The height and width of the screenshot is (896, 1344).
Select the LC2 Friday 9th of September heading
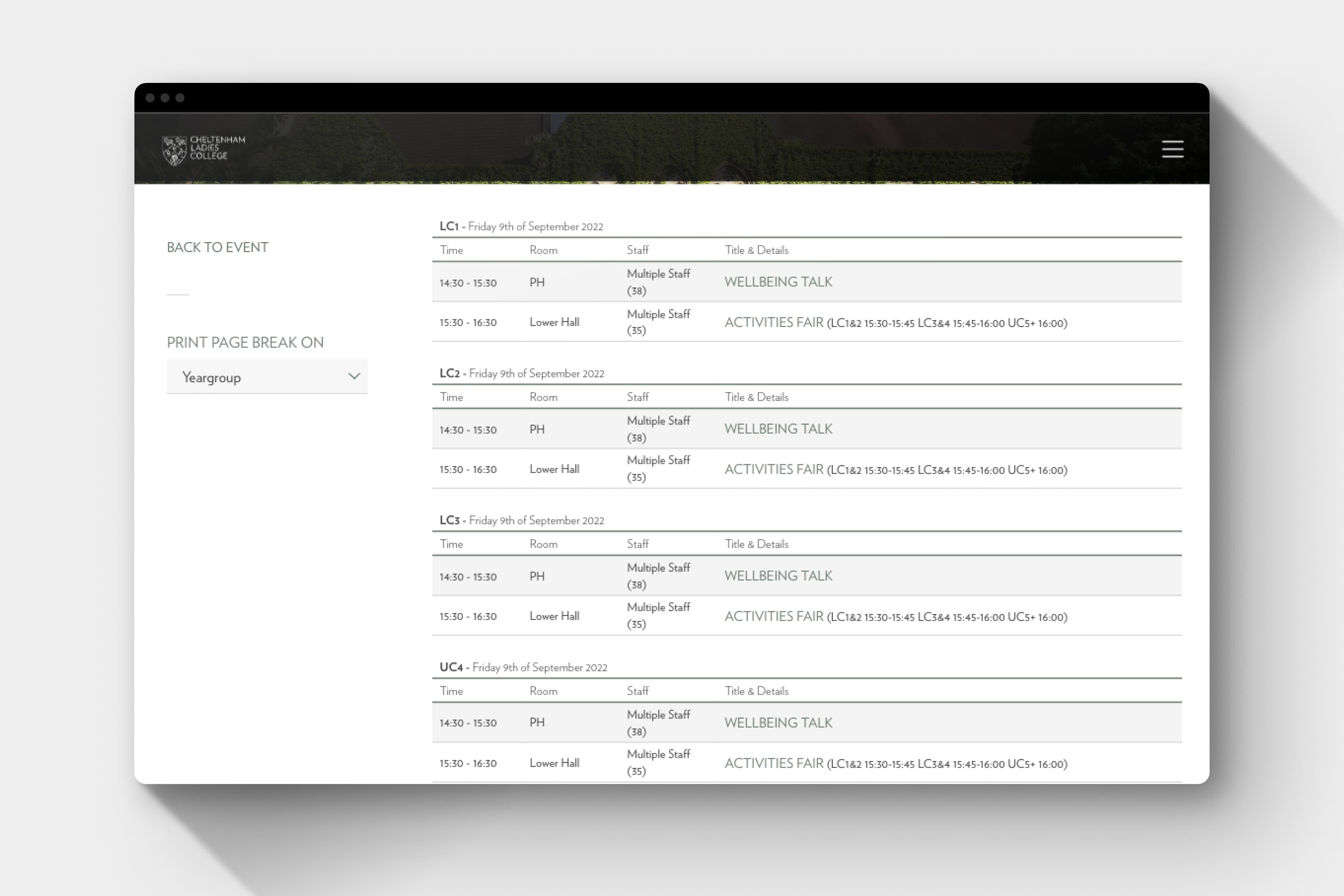(522, 373)
